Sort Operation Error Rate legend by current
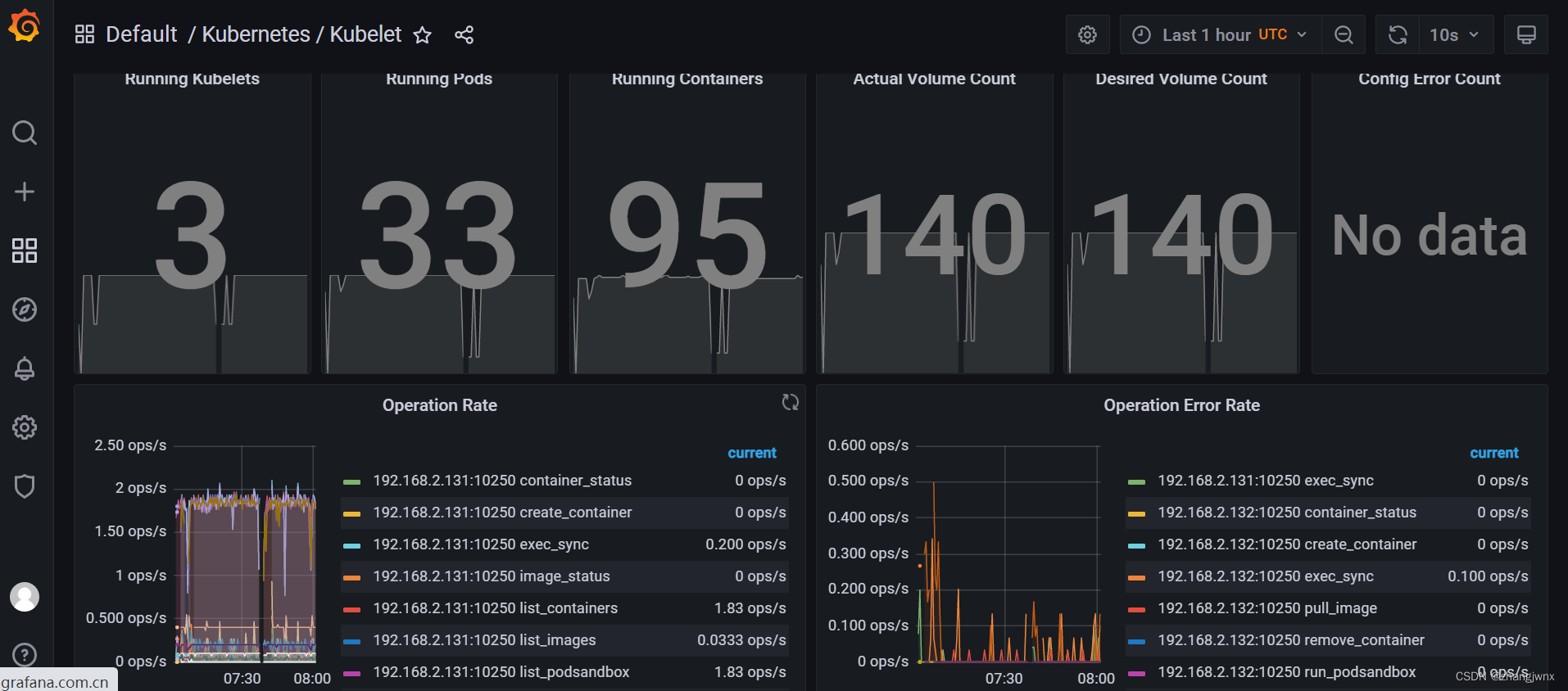The width and height of the screenshot is (1568, 691). pyautogui.click(x=1493, y=453)
